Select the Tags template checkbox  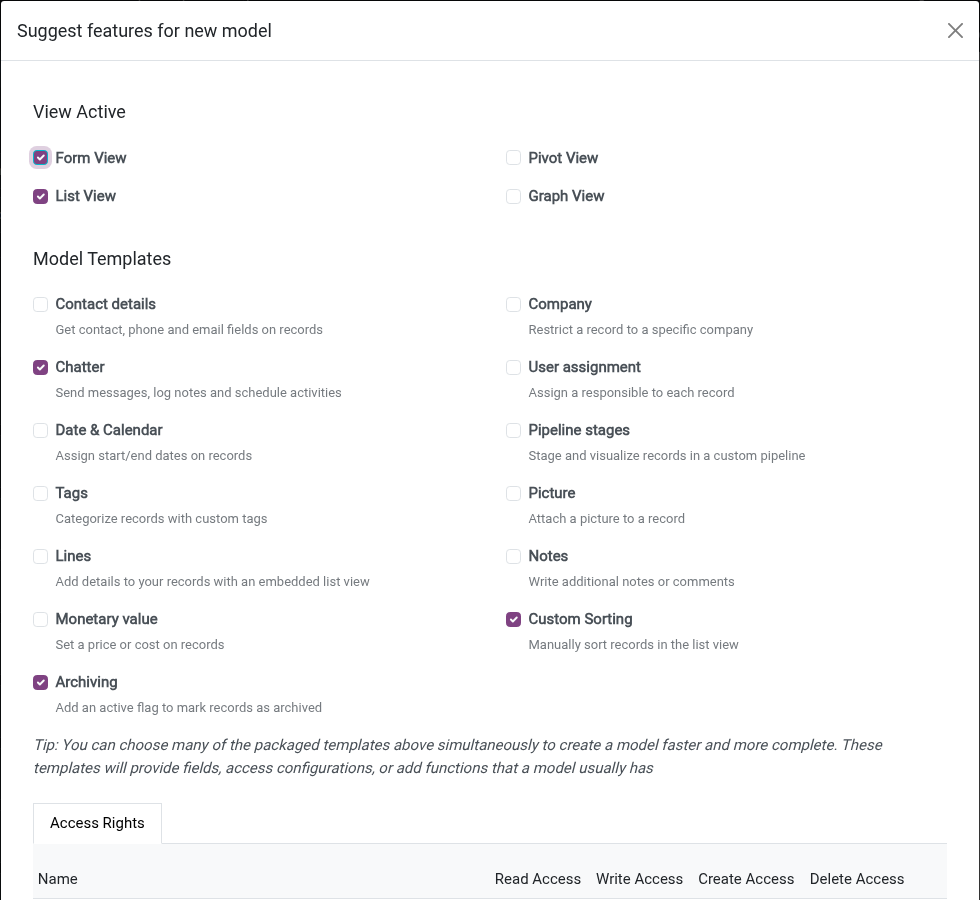[41, 494]
